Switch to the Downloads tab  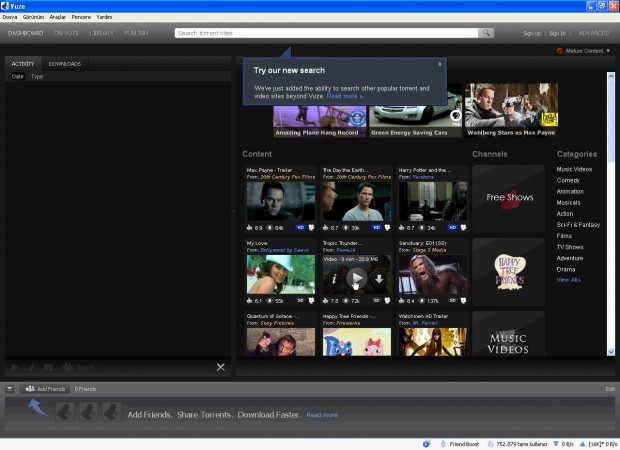point(65,64)
